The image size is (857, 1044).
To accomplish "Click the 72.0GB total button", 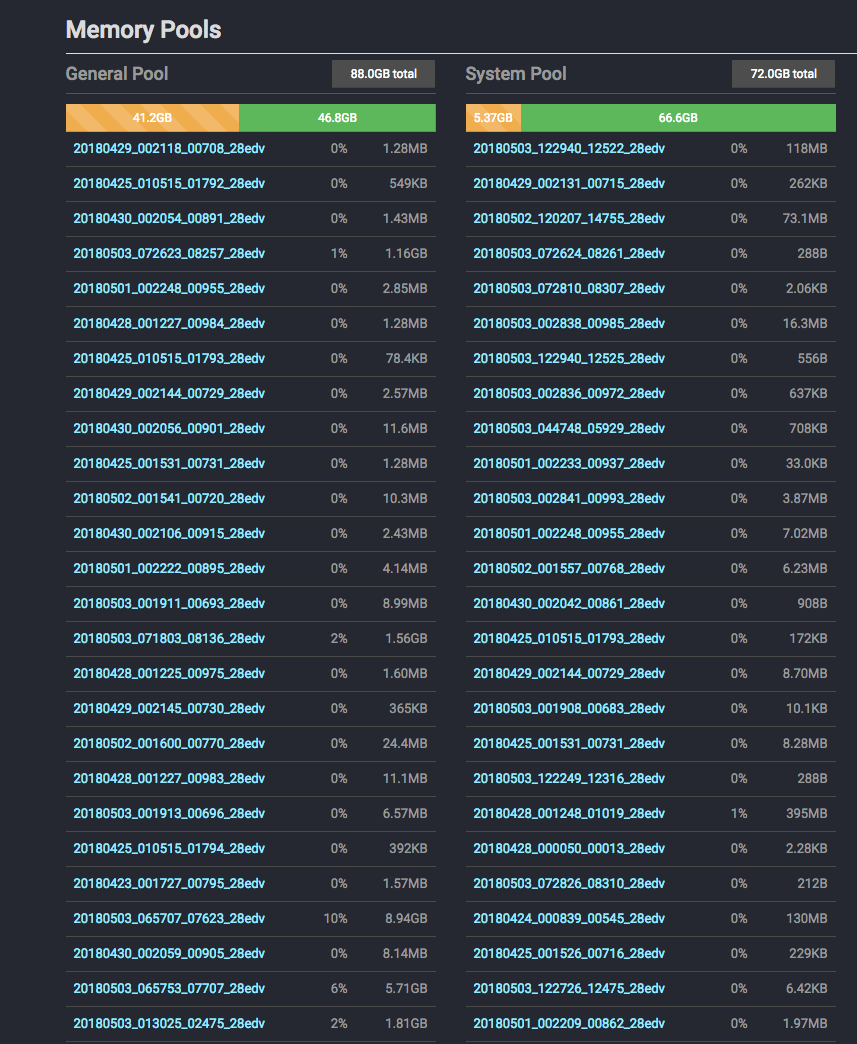I will click(783, 73).
